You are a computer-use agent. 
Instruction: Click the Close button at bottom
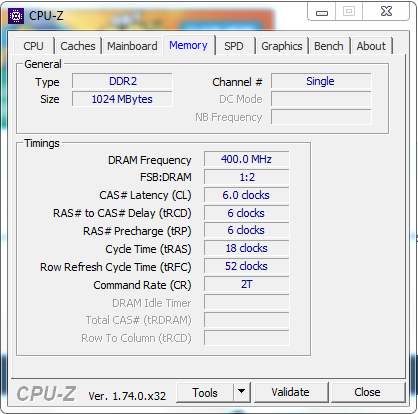point(367,392)
